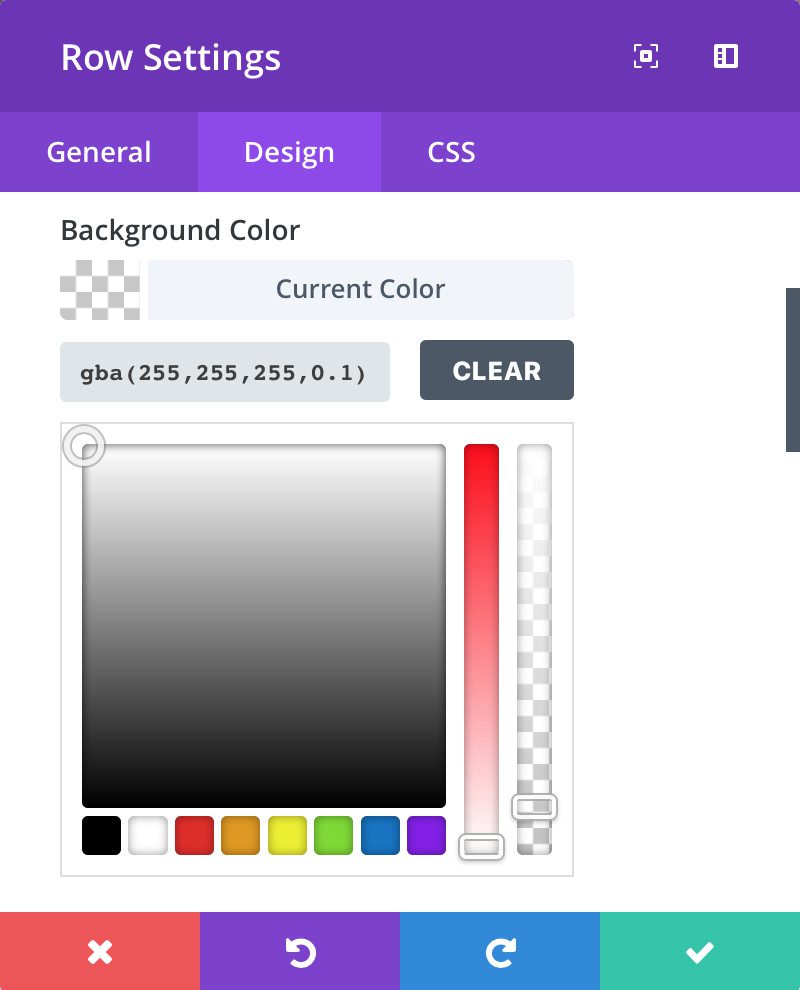800x990 pixels.
Task: Redo change using the redo arrow icon
Action: [x=500, y=950]
